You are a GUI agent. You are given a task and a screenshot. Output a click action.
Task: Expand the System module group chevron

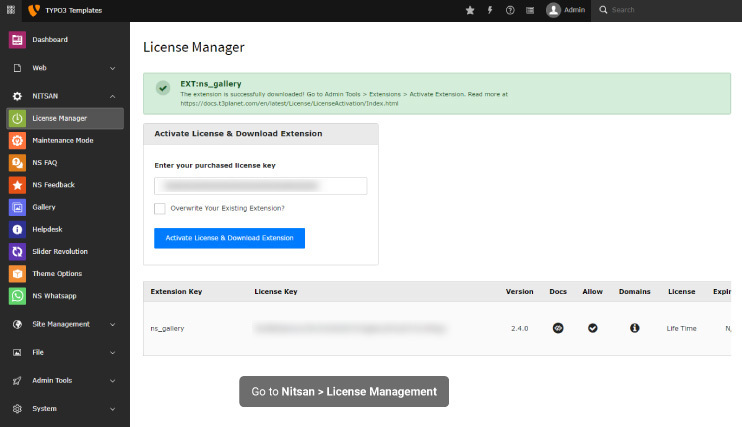113,409
